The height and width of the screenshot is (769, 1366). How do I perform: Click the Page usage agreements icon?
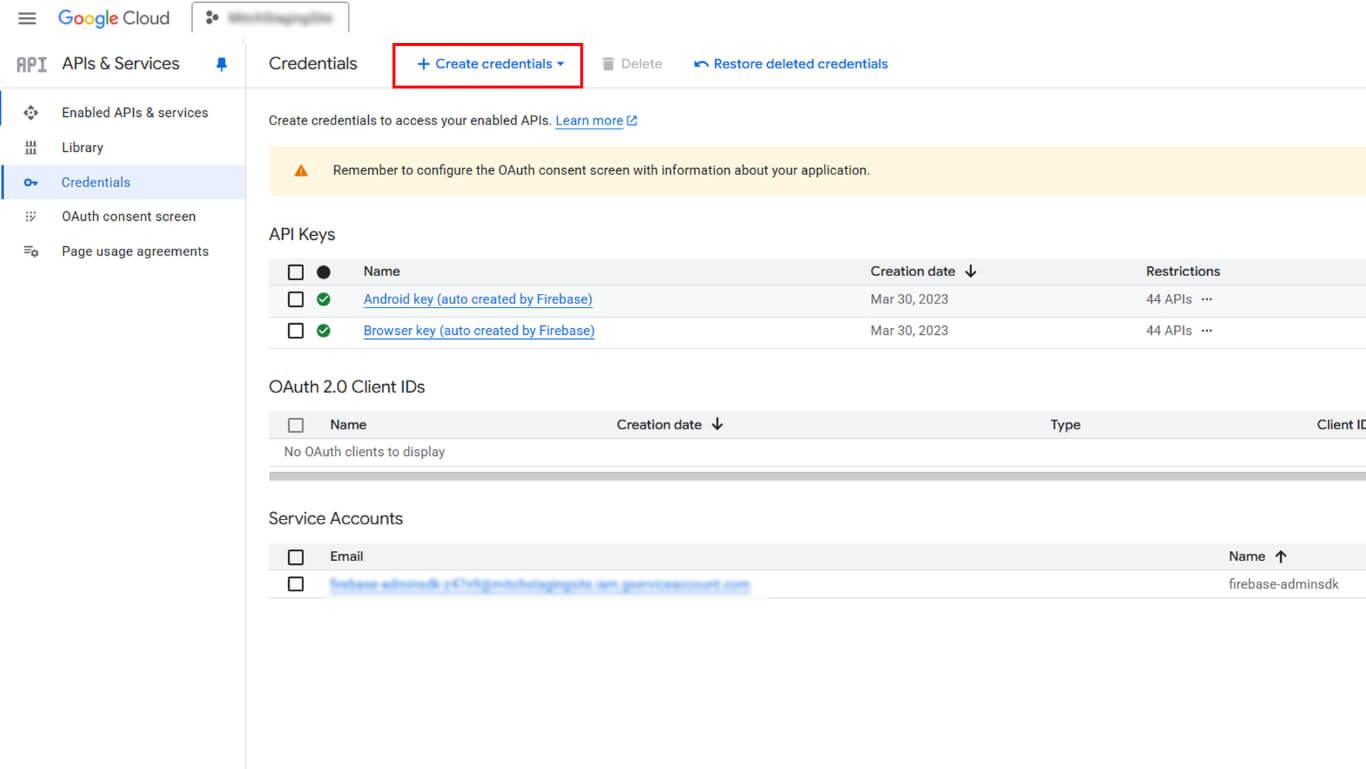click(x=31, y=252)
